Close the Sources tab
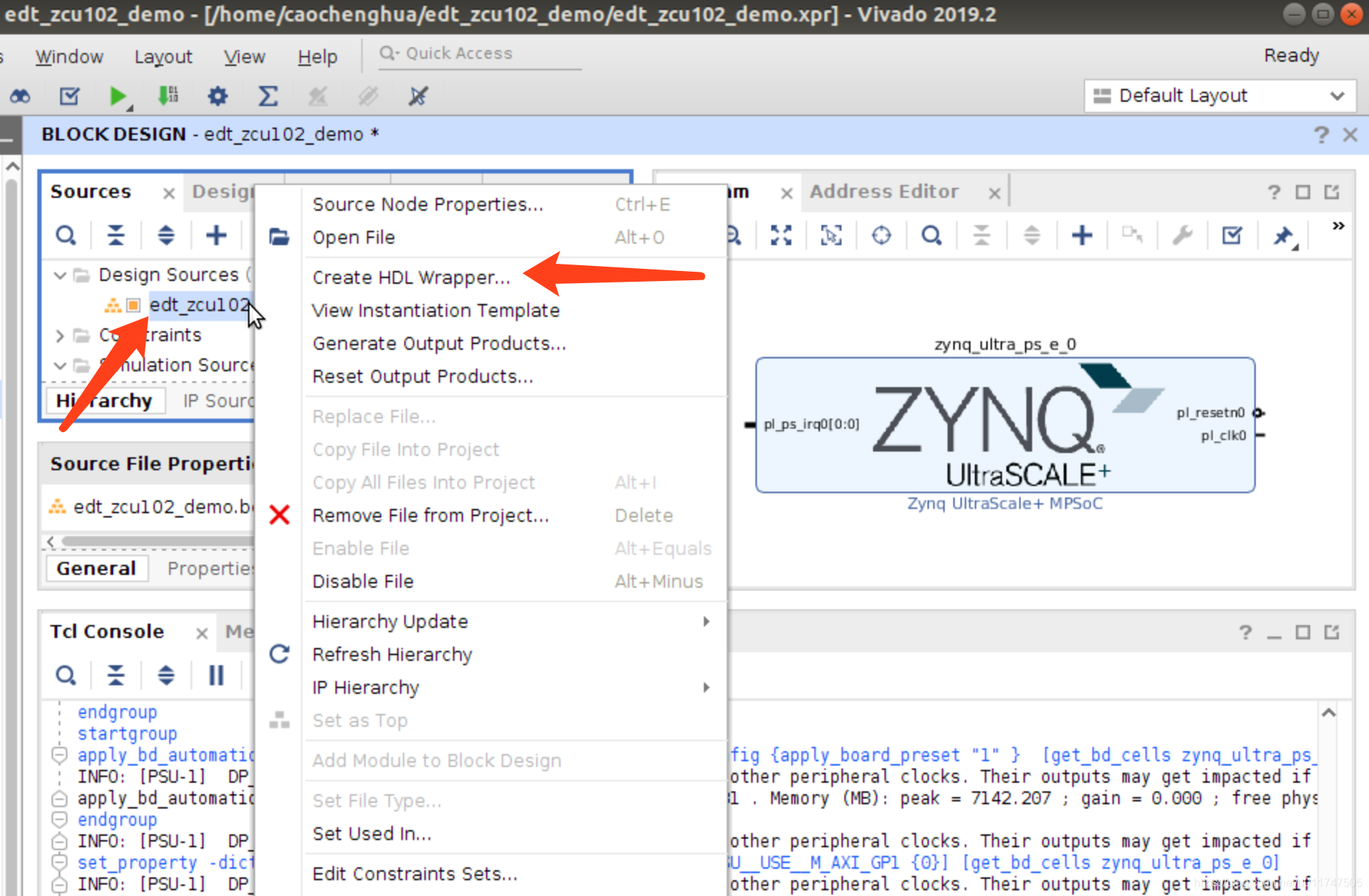The image size is (1369, 896). 168,193
